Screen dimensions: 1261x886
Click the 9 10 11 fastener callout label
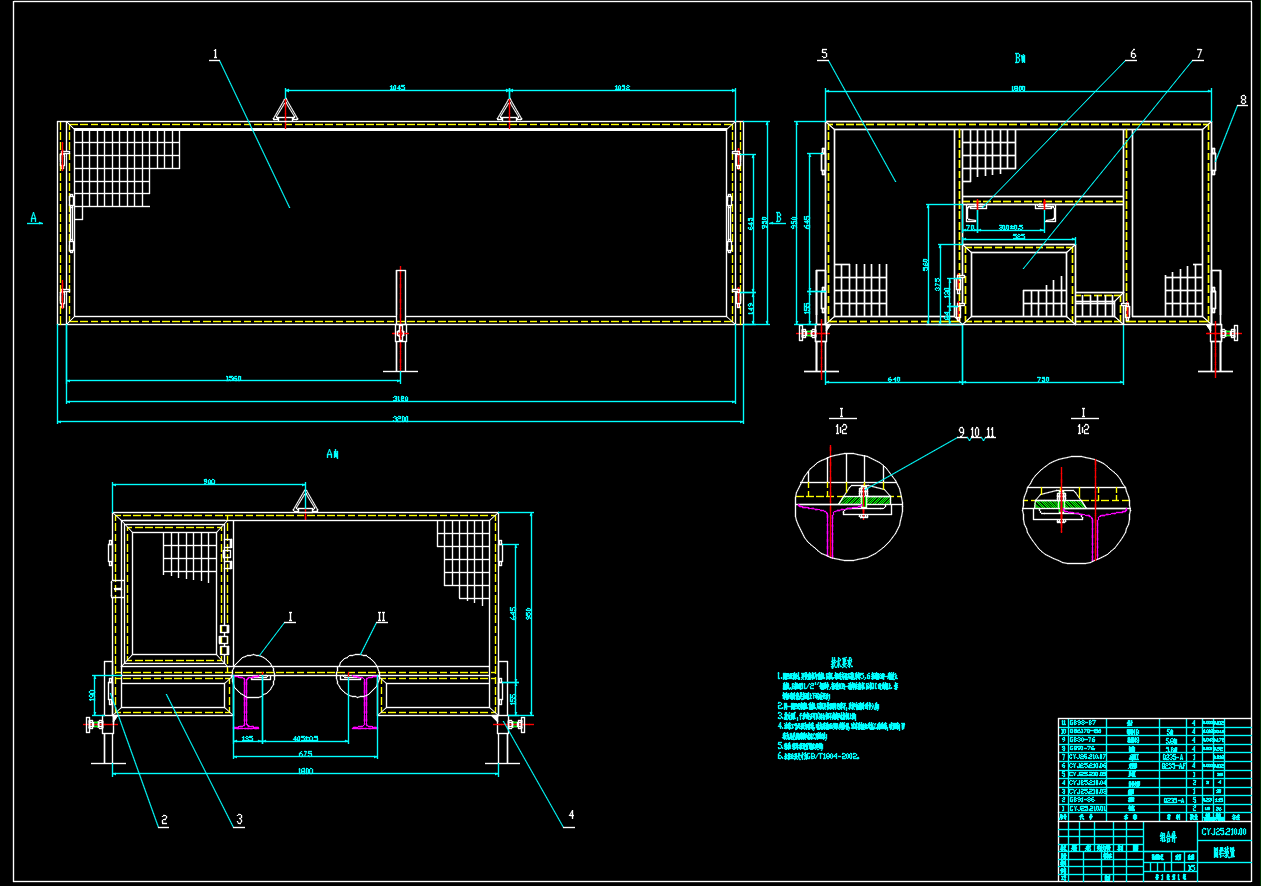(976, 433)
